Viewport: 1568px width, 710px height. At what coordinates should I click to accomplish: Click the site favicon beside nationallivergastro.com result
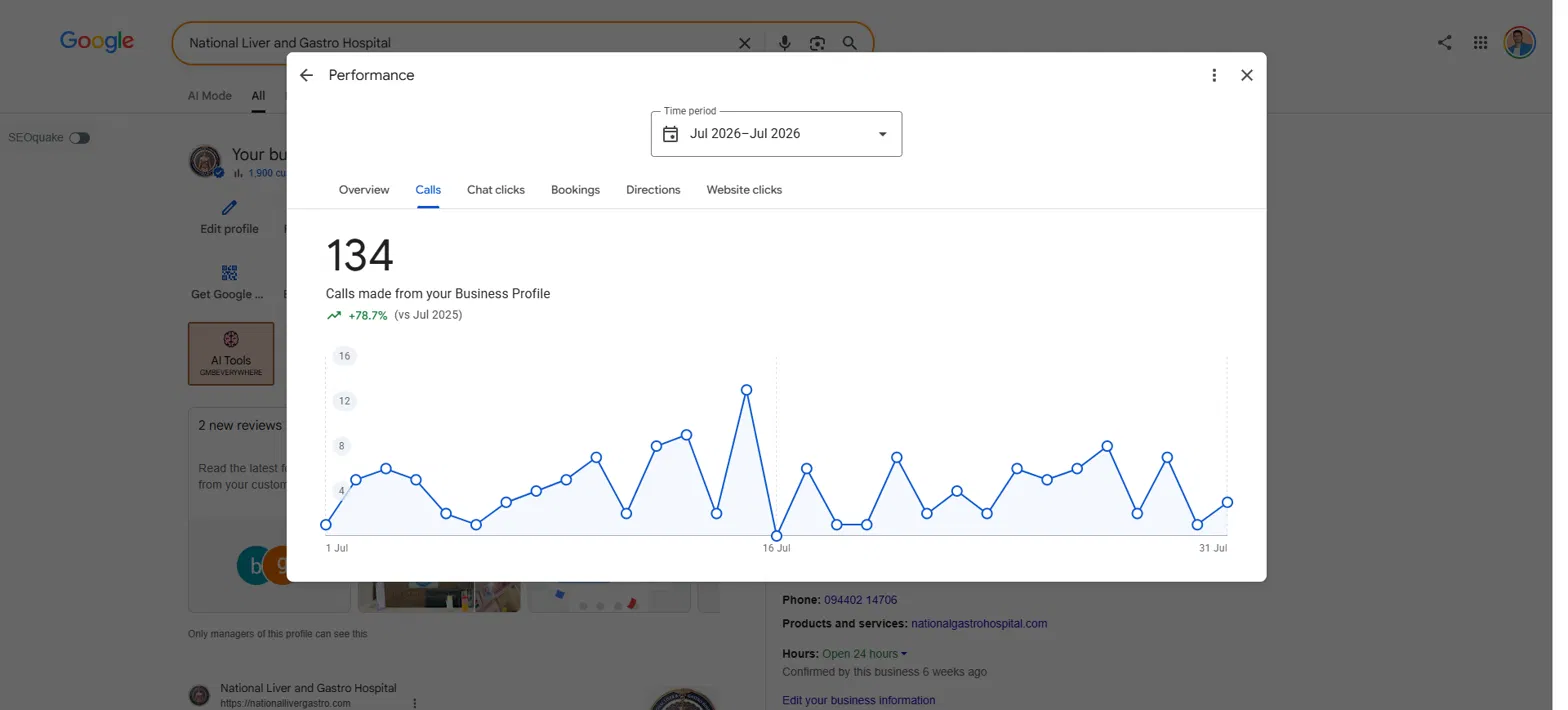tap(200, 695)
